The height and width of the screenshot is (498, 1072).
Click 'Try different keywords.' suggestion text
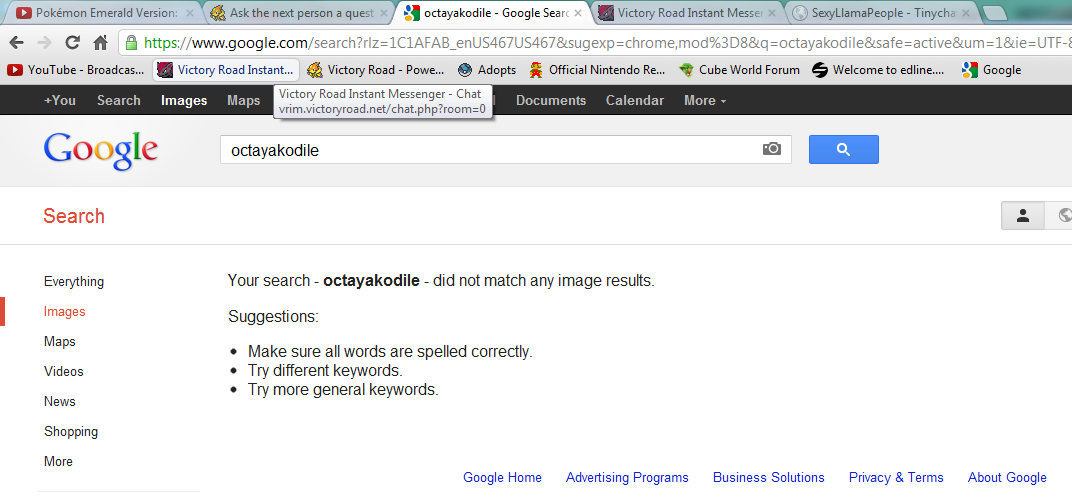[x=325, y=371]
